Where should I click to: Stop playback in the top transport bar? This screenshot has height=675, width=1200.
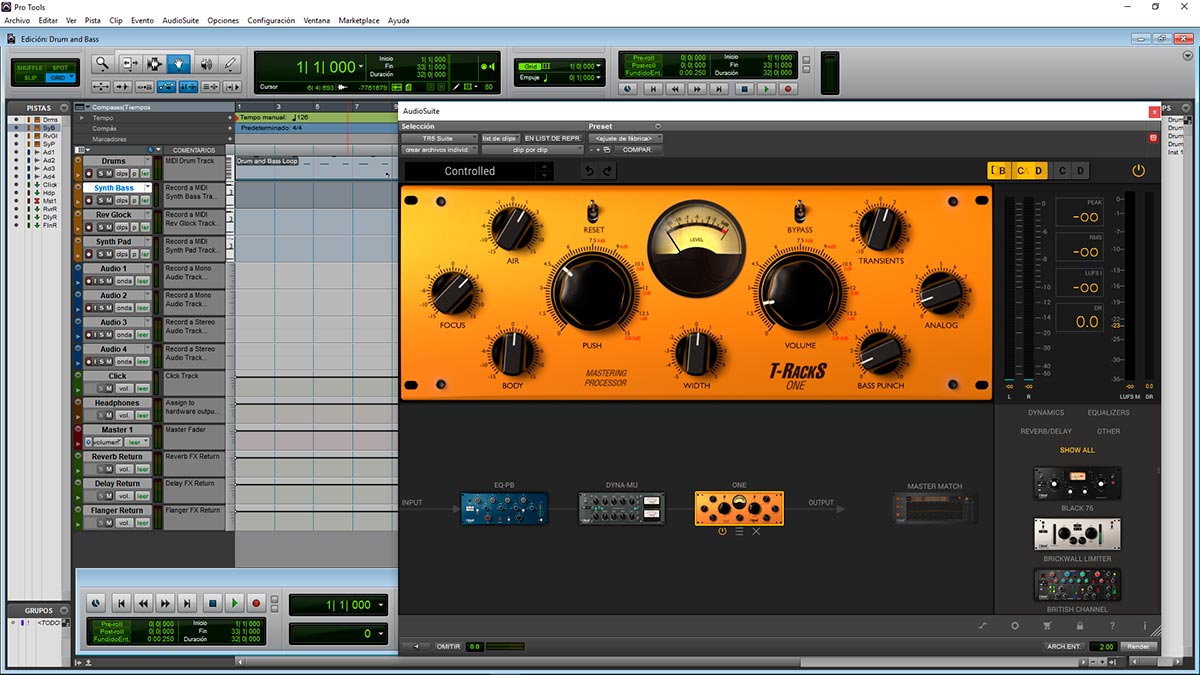[743, 88]
